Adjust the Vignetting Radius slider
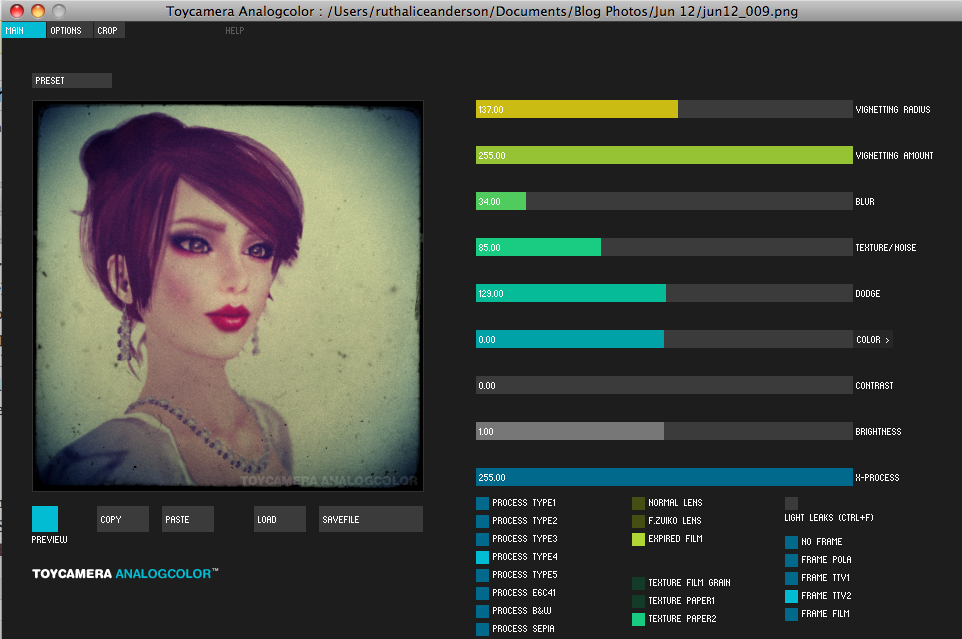 click(x=664, y=109)
